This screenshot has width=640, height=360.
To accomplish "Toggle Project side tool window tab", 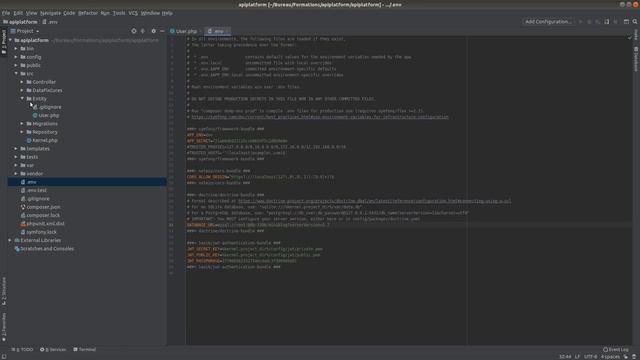I will [4, 42].
